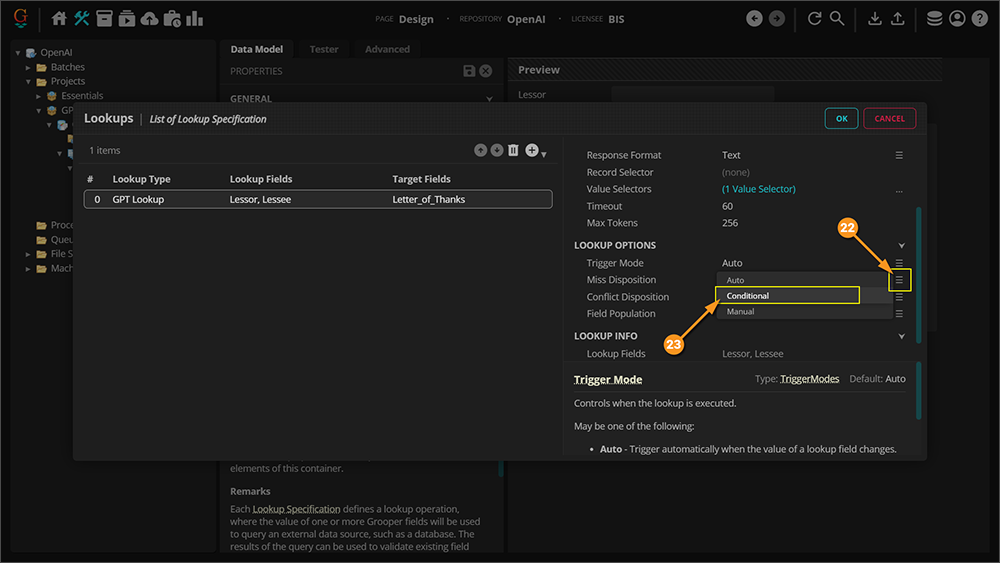This screenshot has width=1000, height=563.
Task: Collapse the LOOKUP INFO section
Action: 901,336
